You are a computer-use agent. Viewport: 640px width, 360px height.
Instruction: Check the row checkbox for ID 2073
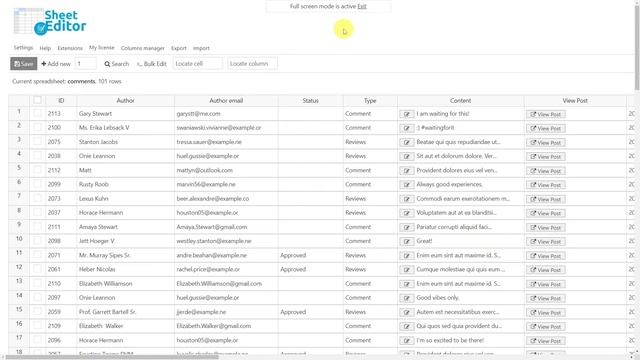[x=38, y=198]
